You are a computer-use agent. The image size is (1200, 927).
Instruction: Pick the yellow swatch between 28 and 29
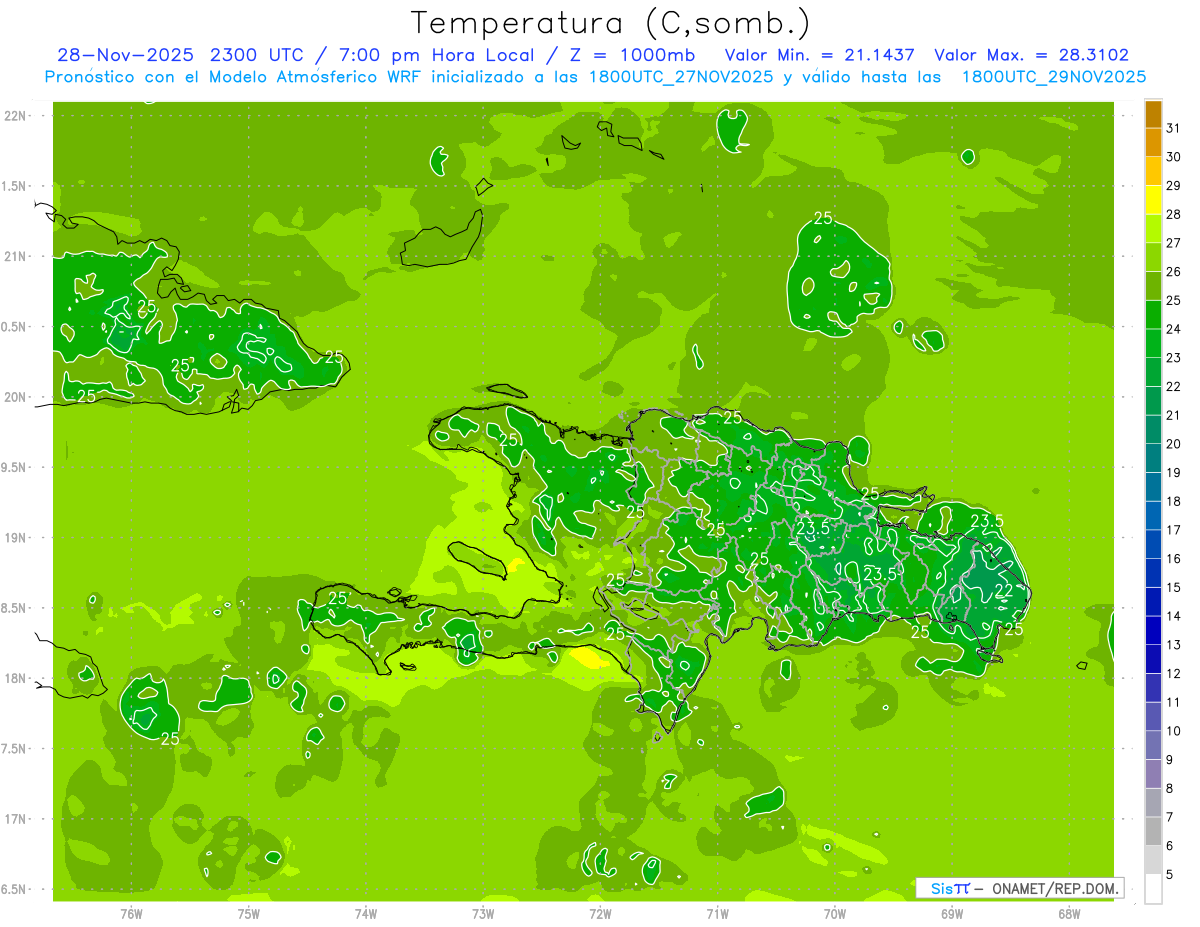pos(1153,201)
